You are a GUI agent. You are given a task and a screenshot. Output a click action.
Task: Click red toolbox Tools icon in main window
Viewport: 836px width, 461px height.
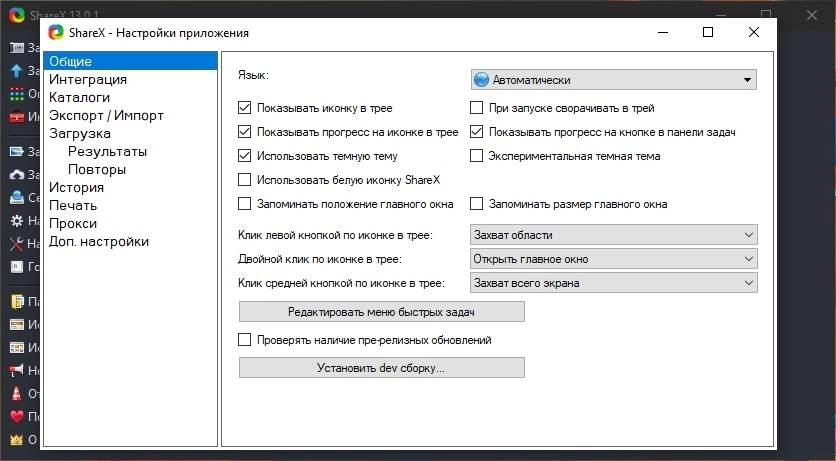pyautogui.click(x=17, y=116)
